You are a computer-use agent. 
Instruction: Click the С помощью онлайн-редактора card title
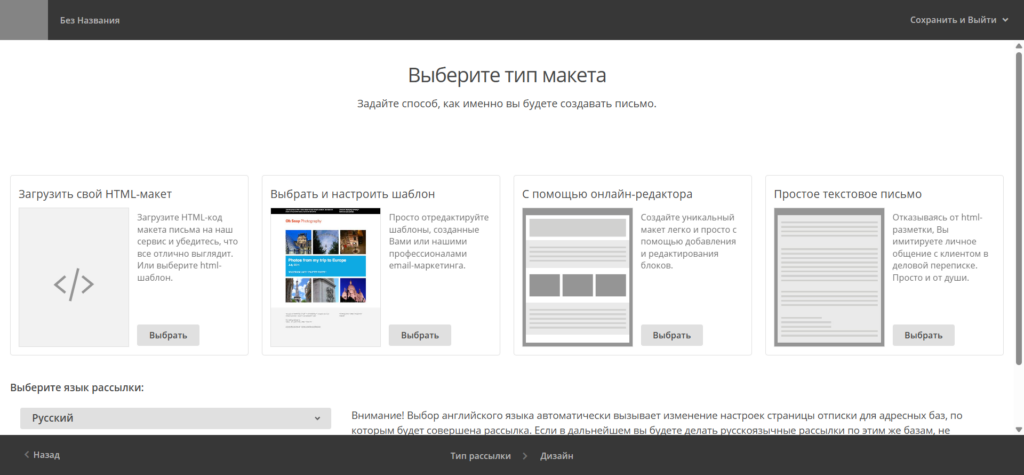pos(607,194)
